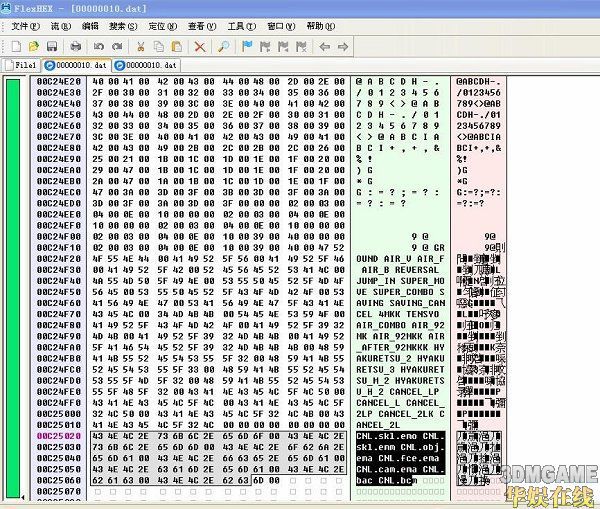Save the file with the floppy disk icon
Screen dimensions: 600x509
click(52, 47)
